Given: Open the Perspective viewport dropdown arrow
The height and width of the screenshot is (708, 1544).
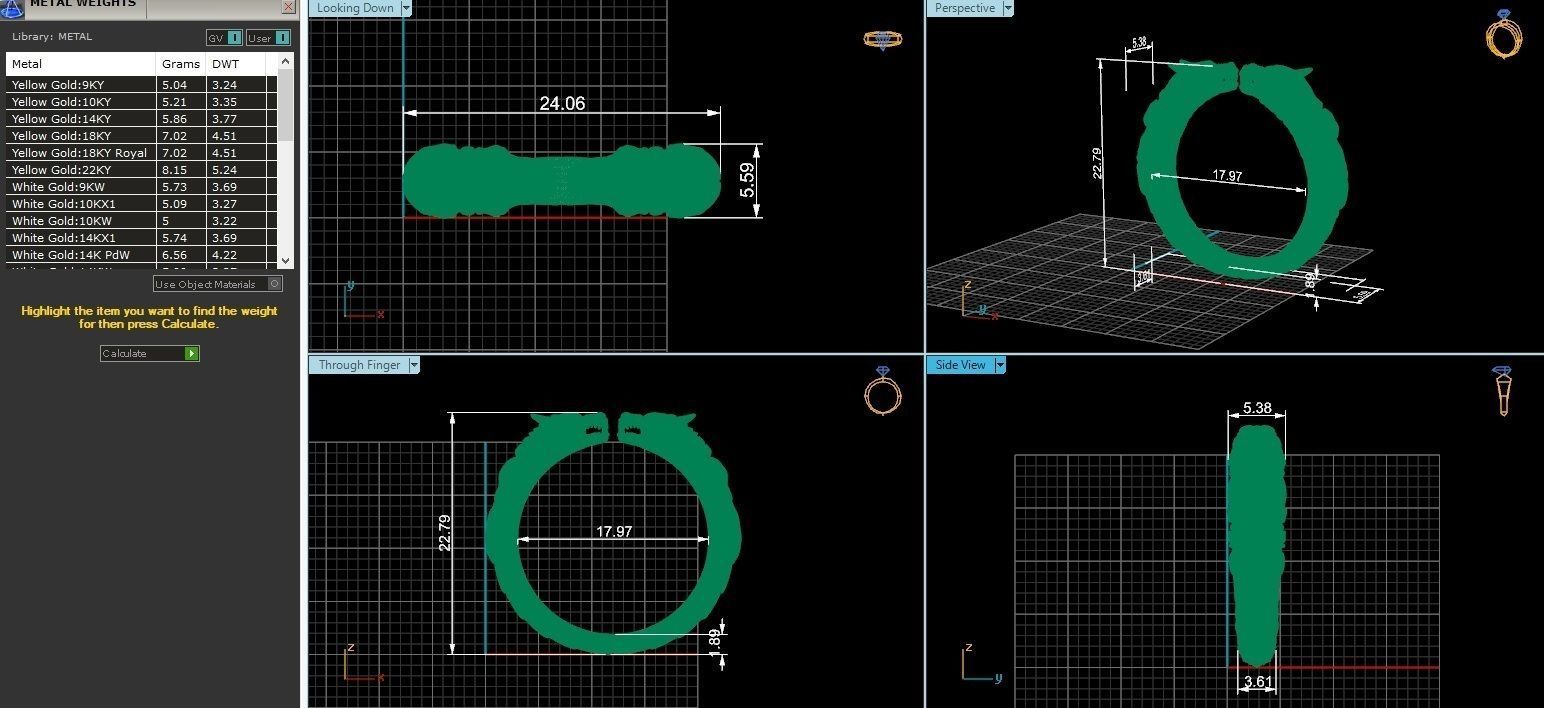Looking at the screenshot, I should [1007, 8].
